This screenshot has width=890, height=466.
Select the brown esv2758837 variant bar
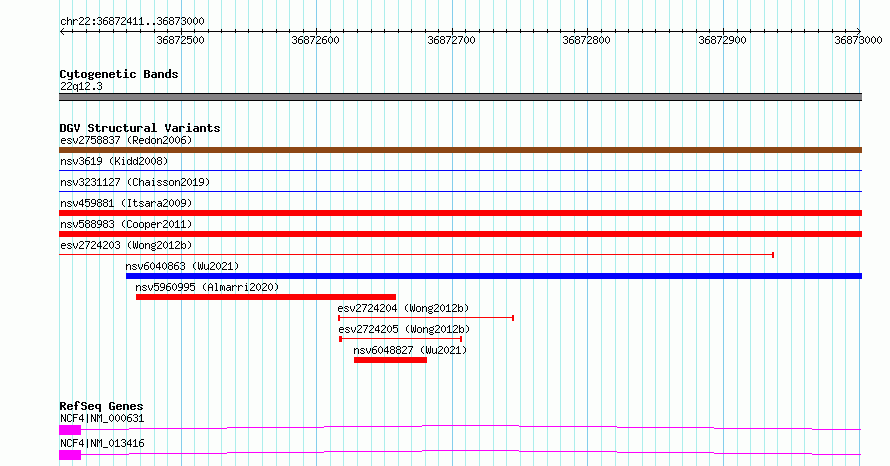[x=460, y=150]
